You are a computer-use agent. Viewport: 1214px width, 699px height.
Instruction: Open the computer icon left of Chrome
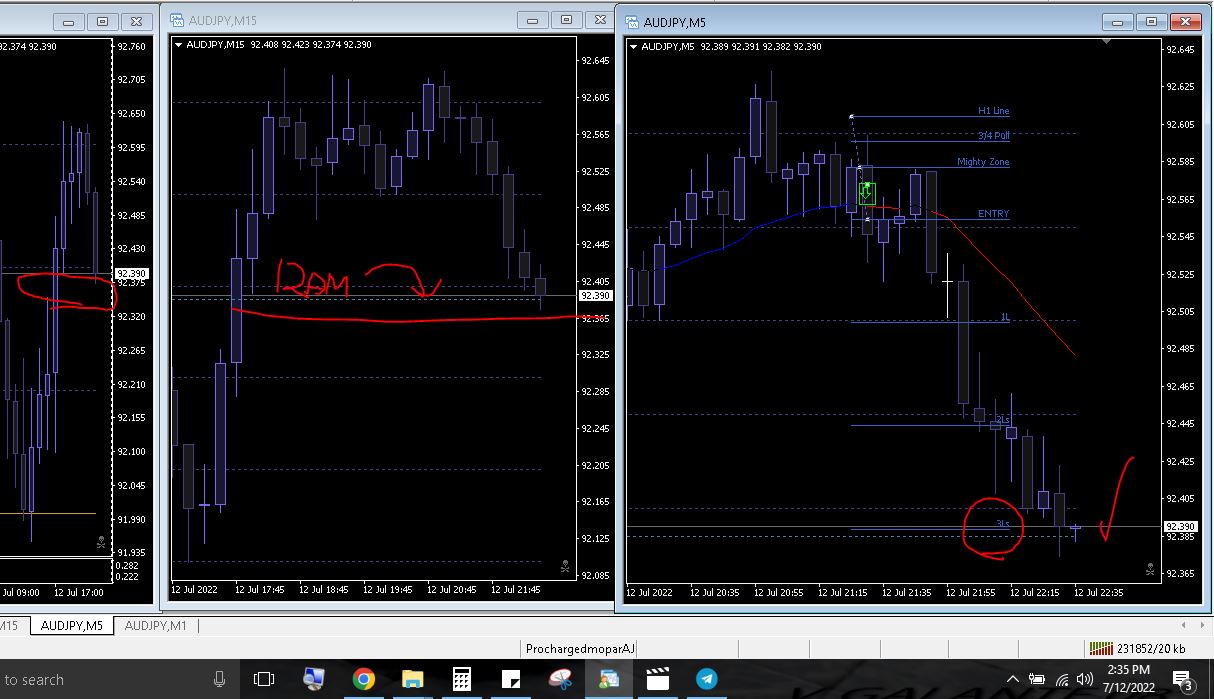(x=313, y=679)
